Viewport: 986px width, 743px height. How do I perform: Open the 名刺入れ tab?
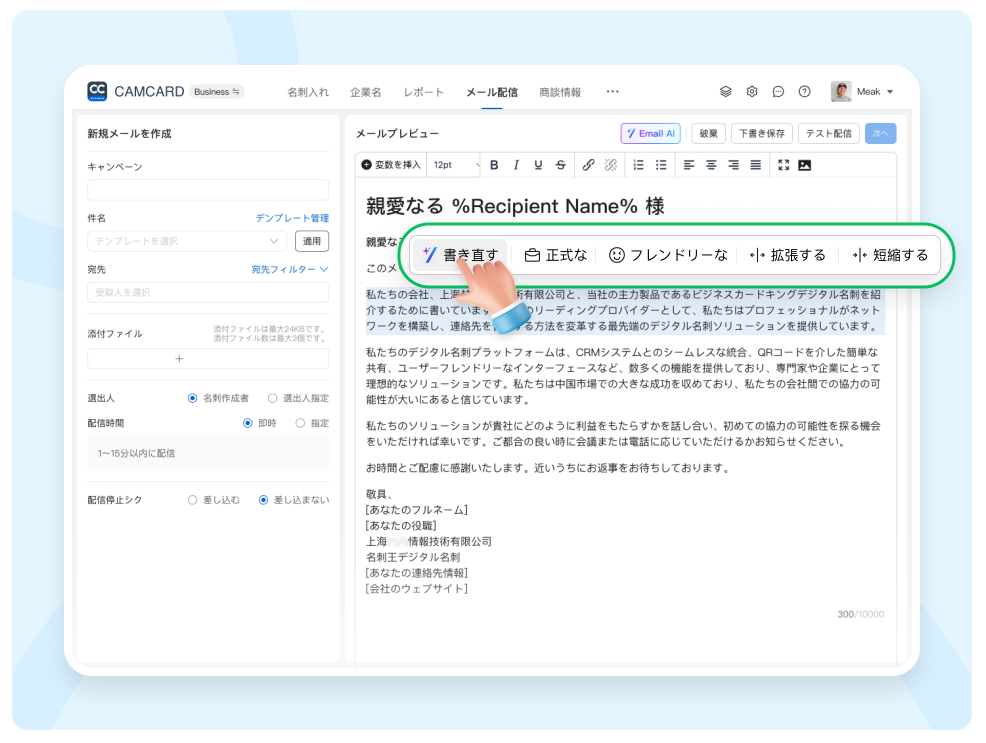pos(308,92)
